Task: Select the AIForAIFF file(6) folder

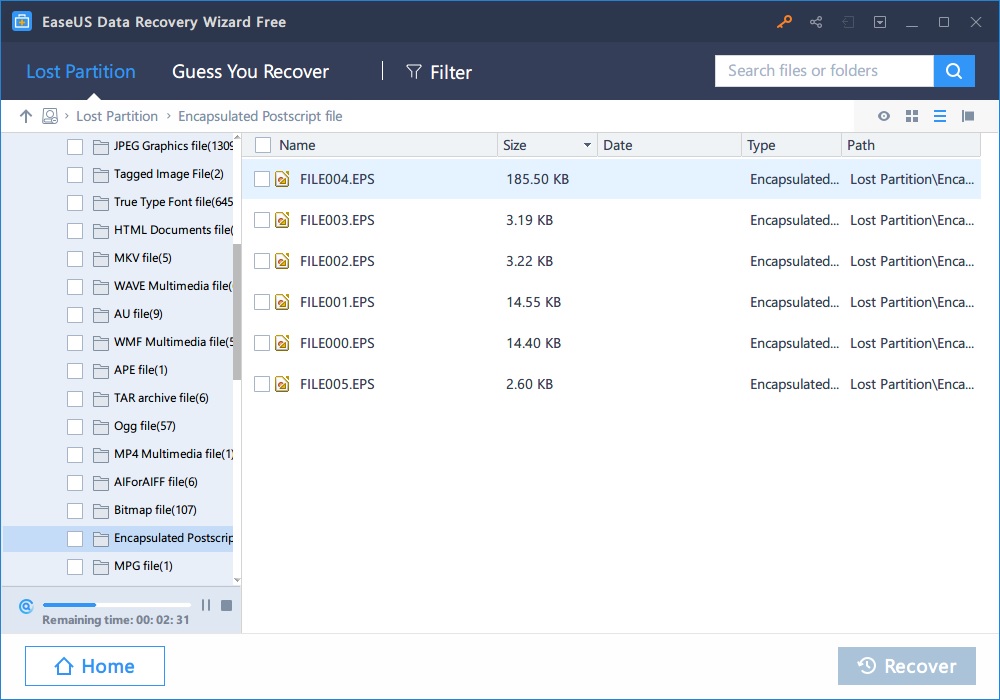Action: 156,483
